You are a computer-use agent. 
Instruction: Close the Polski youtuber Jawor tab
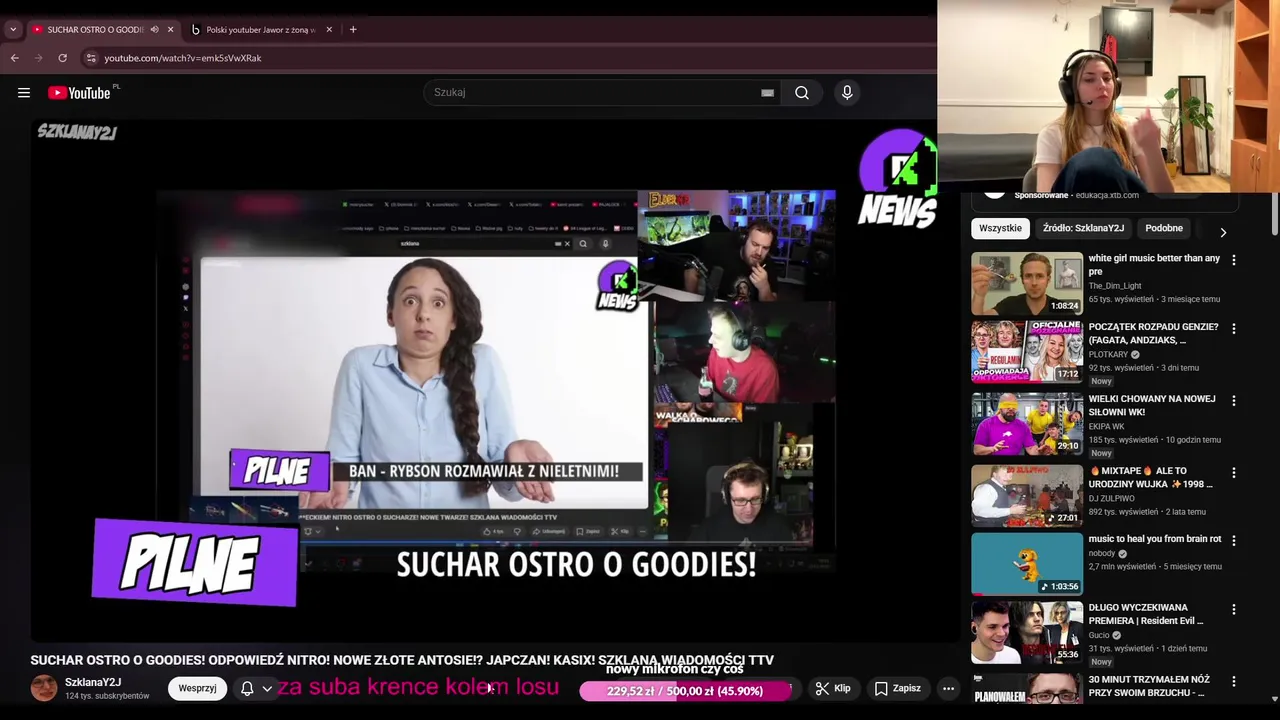[x=329, y=30]
